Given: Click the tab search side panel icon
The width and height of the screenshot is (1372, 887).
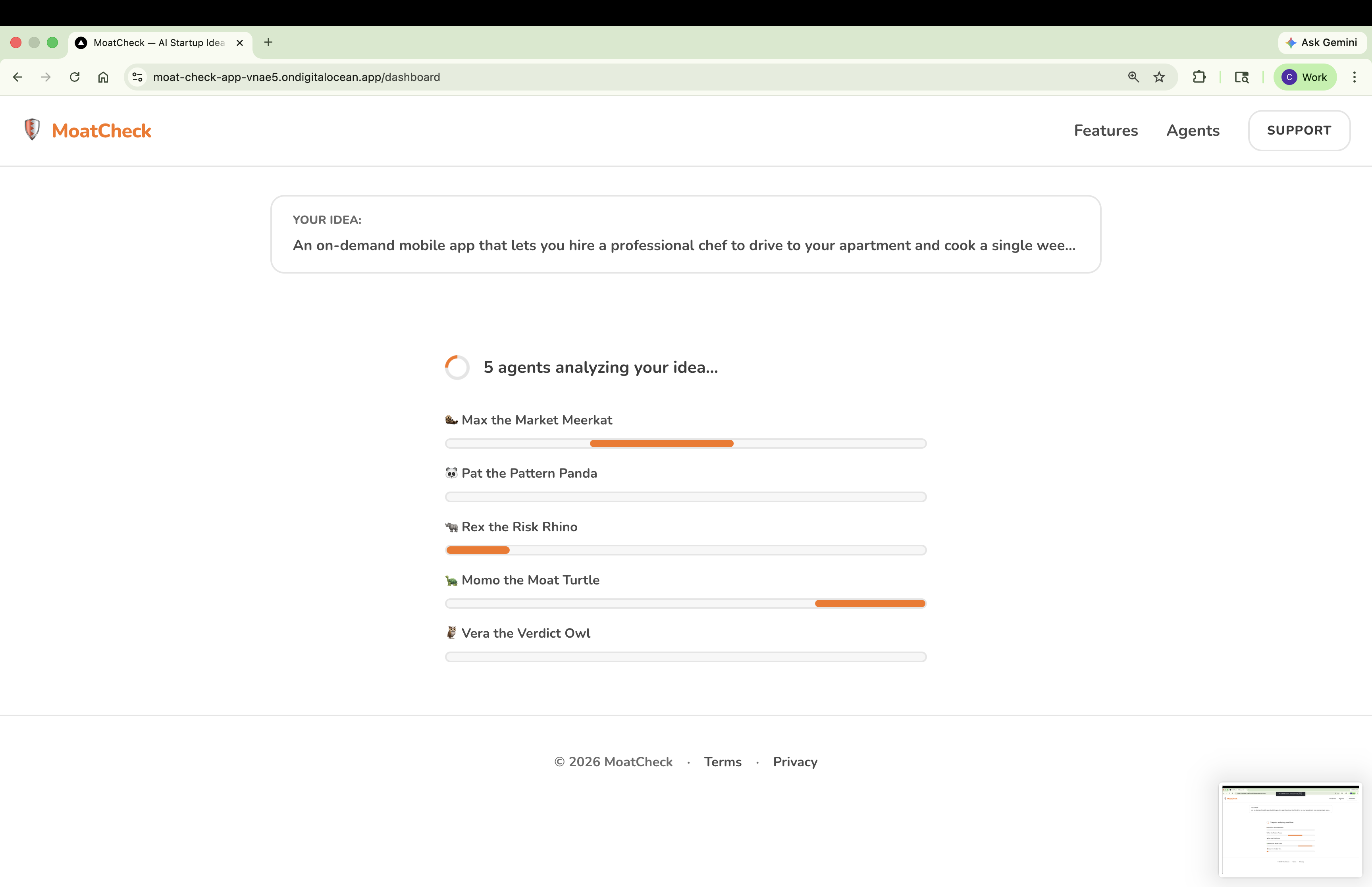Looking at the screenshot, I should coord(1241,77).
